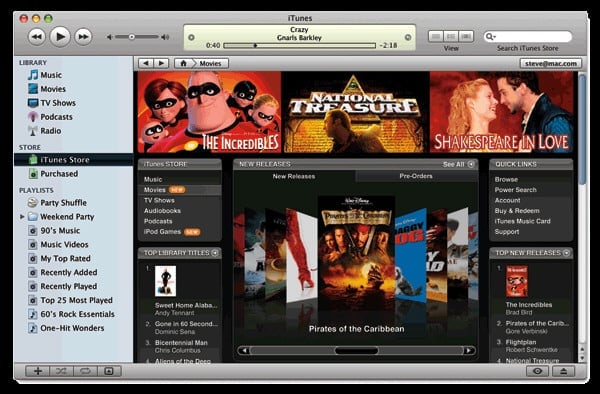This screenshot has height=394, width=600.
Task: Open Account quick link
Action: coord(507,200)
